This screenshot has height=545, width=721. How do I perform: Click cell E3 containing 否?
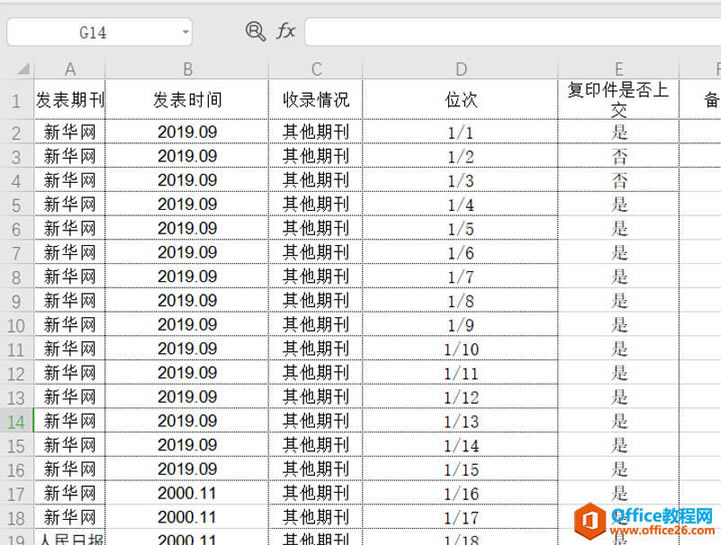(x=618, y=156)
